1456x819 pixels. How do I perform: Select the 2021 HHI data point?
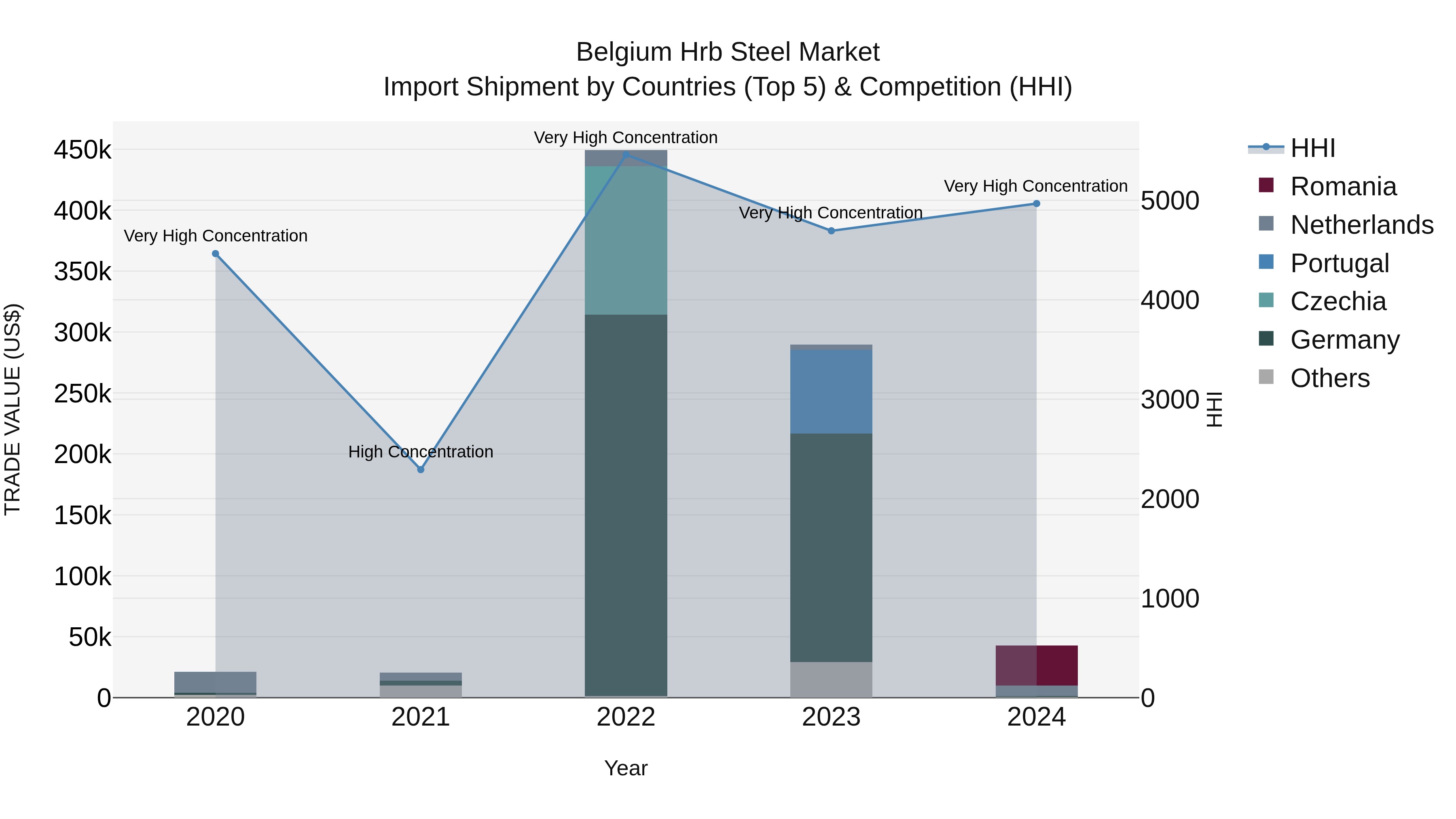point(421,470)
